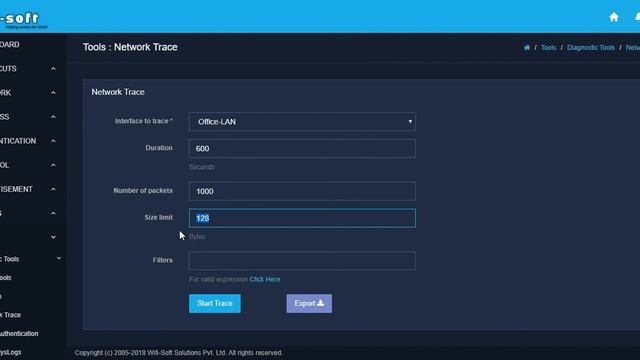
Task: Open the Wifi-soft logo
Action: tap(24, 20)
